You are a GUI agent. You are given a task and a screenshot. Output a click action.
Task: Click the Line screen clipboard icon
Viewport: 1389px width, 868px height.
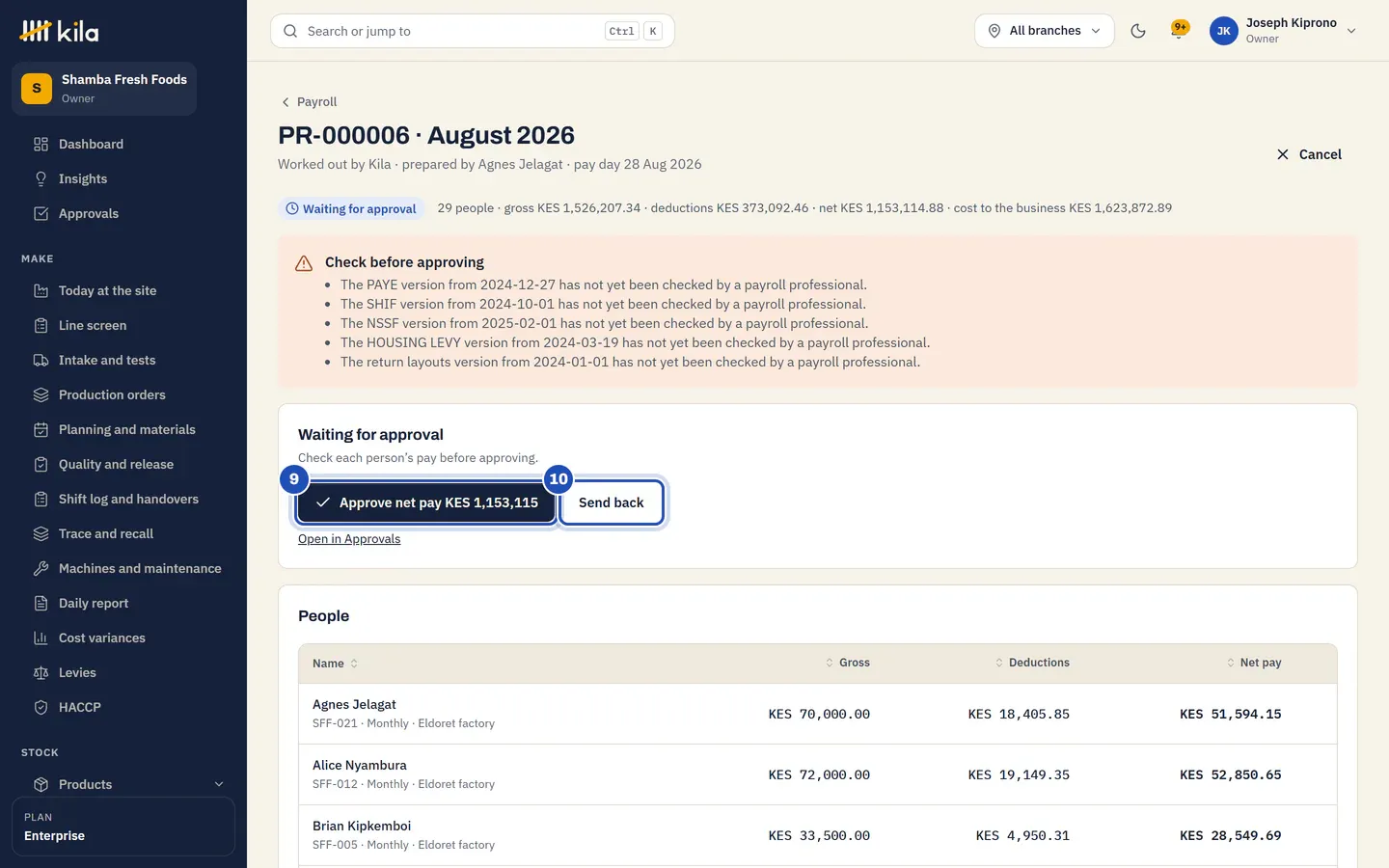[41, 325]
